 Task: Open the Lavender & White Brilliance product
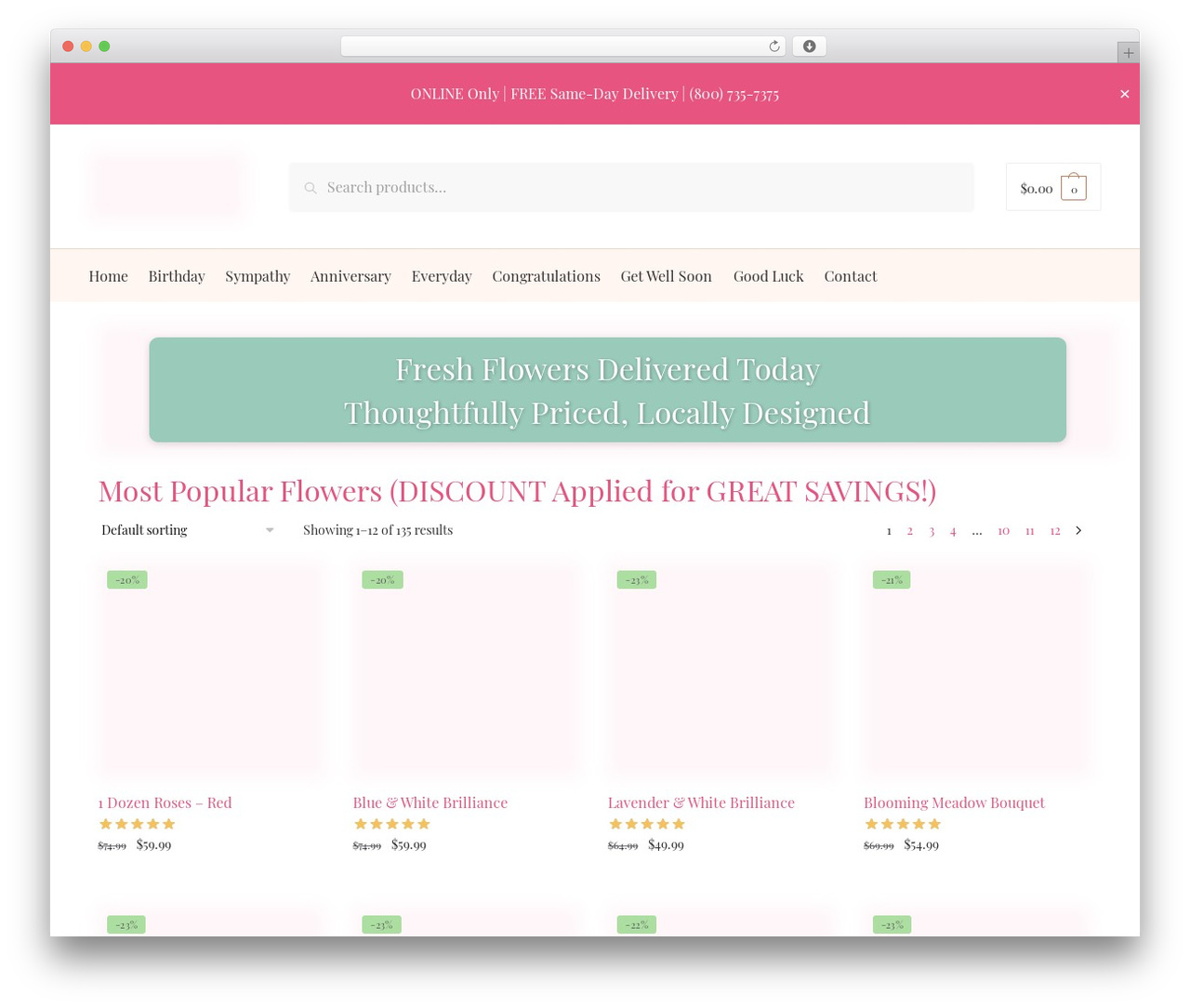pyautogui.click(x=701, y=802)
